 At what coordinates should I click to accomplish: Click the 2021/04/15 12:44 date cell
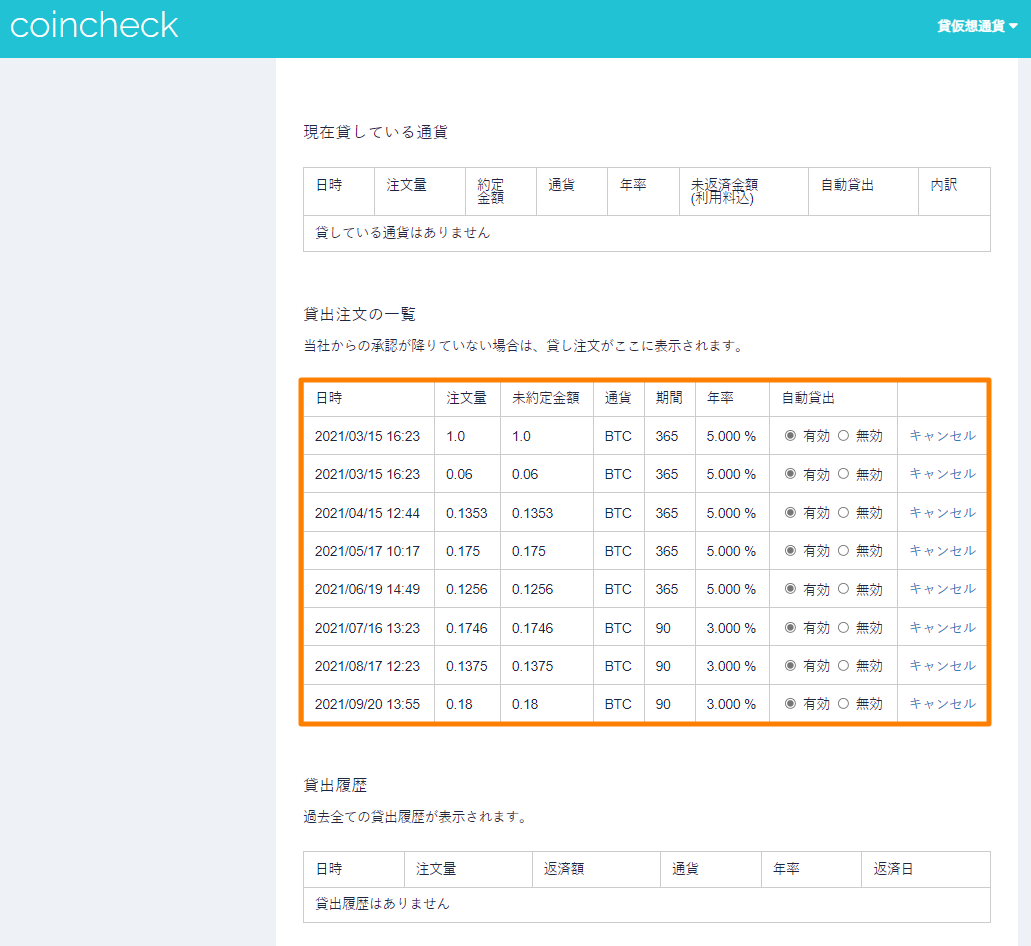367,513
